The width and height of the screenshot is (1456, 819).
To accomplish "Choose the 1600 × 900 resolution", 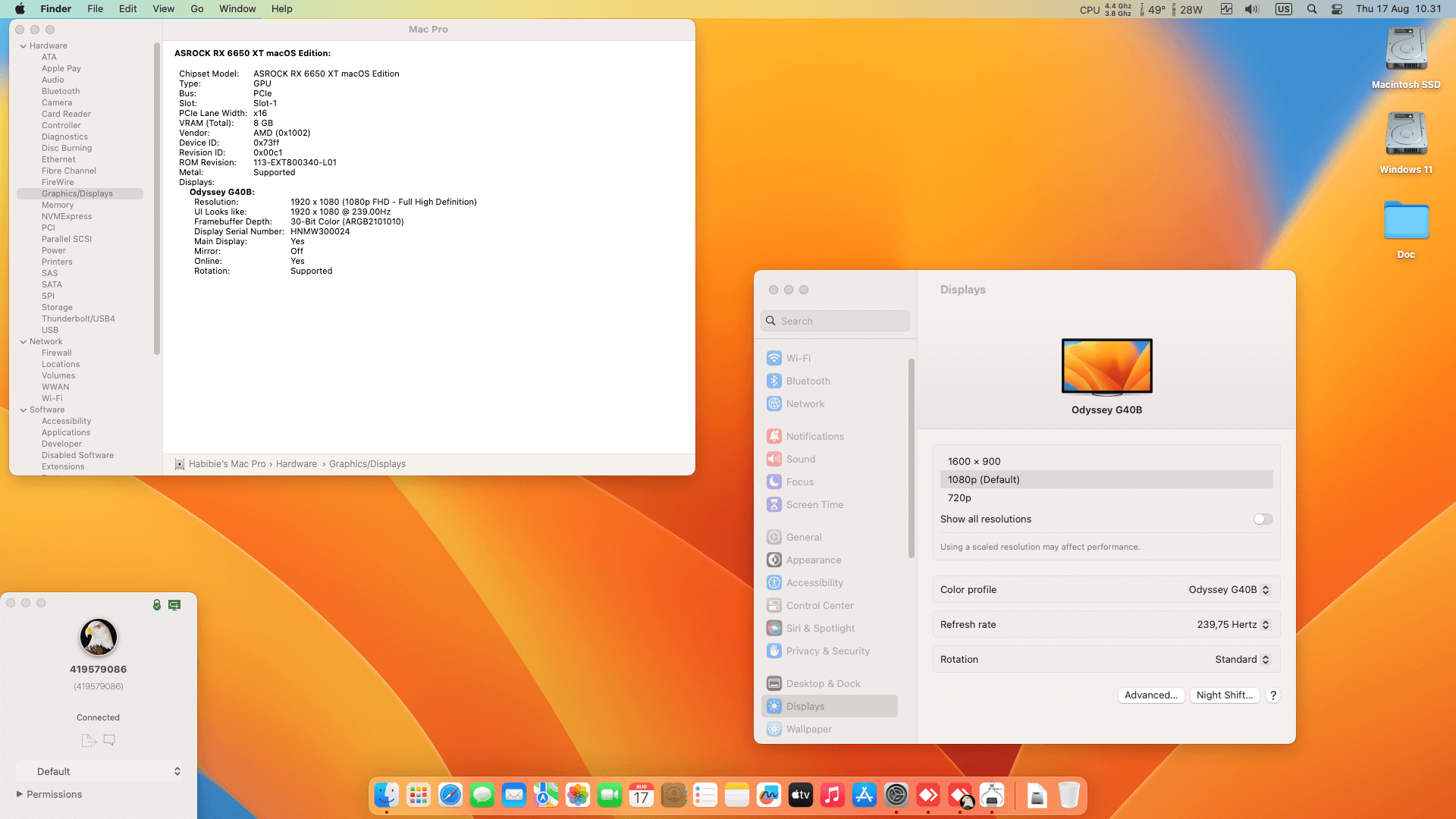I will [1106, 462].
